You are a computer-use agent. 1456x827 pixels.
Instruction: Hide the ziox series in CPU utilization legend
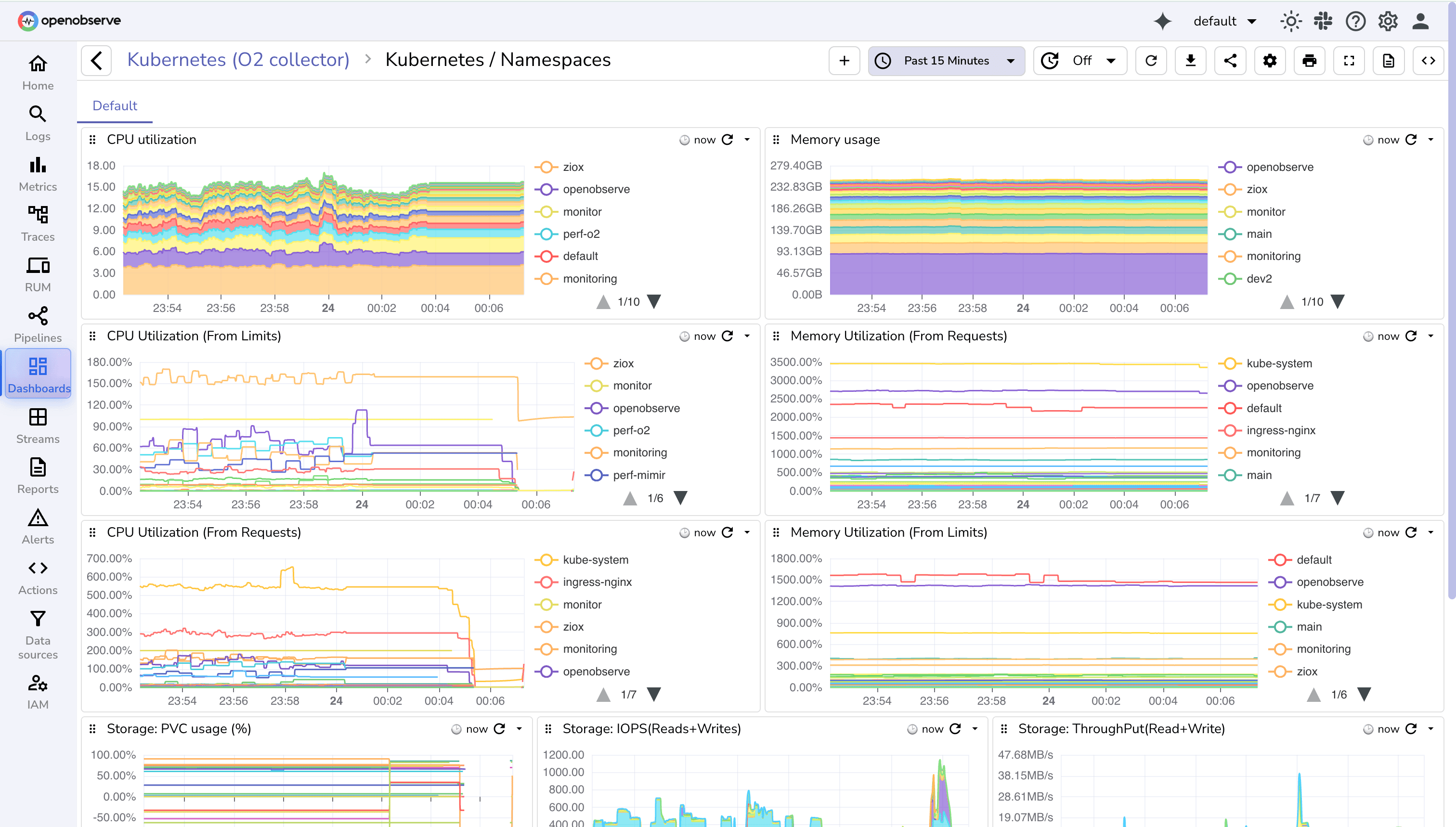(572, 167)
